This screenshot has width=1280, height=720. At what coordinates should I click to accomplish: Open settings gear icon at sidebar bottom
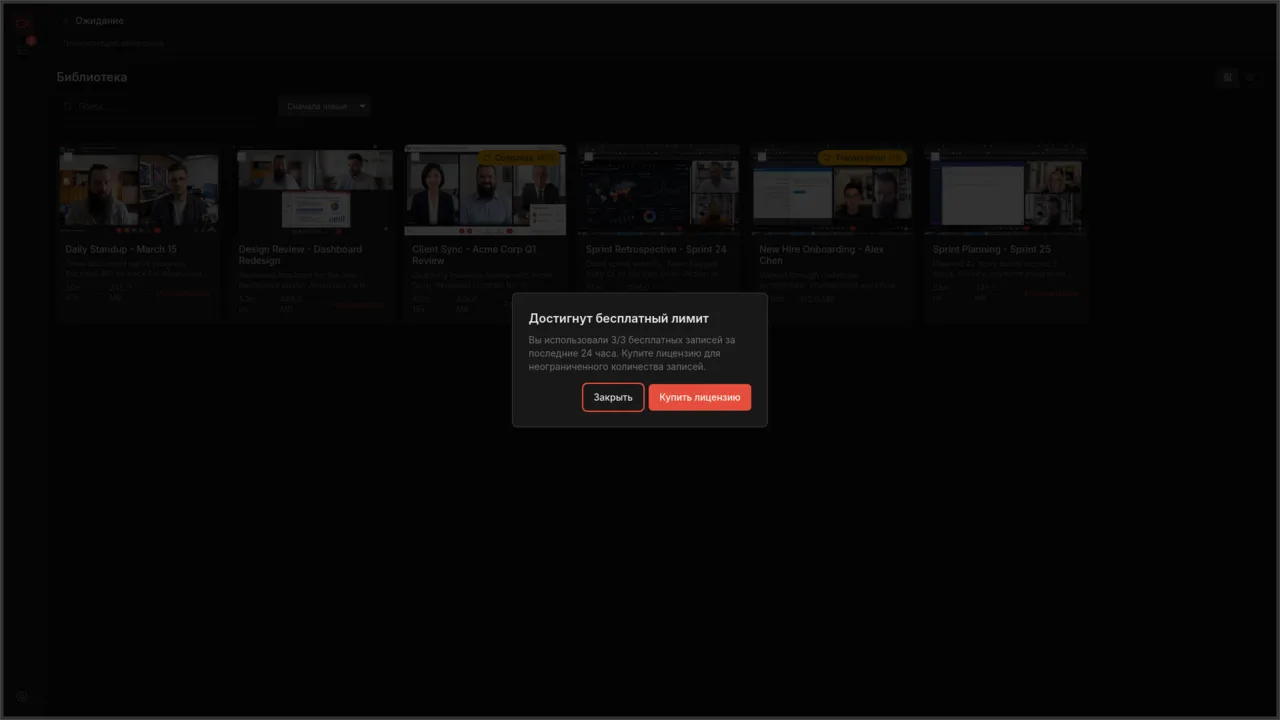22,697
